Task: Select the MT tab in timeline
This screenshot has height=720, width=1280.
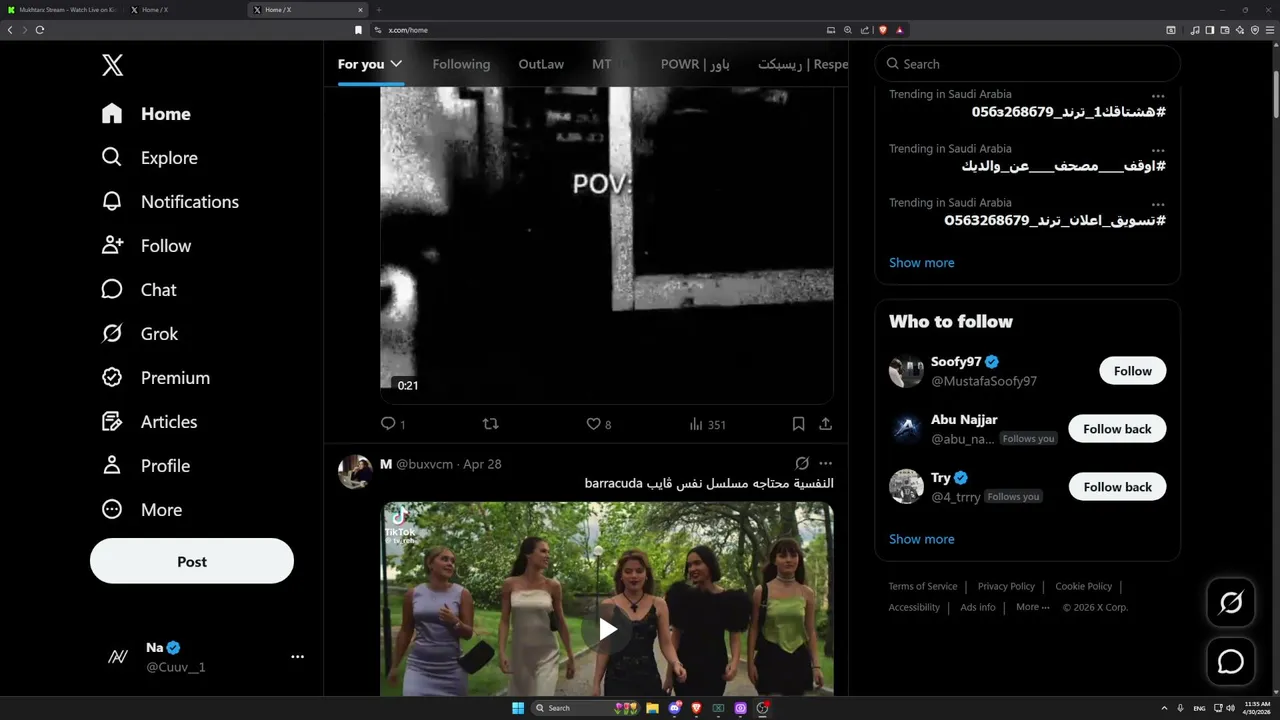Action: (602, 64)
